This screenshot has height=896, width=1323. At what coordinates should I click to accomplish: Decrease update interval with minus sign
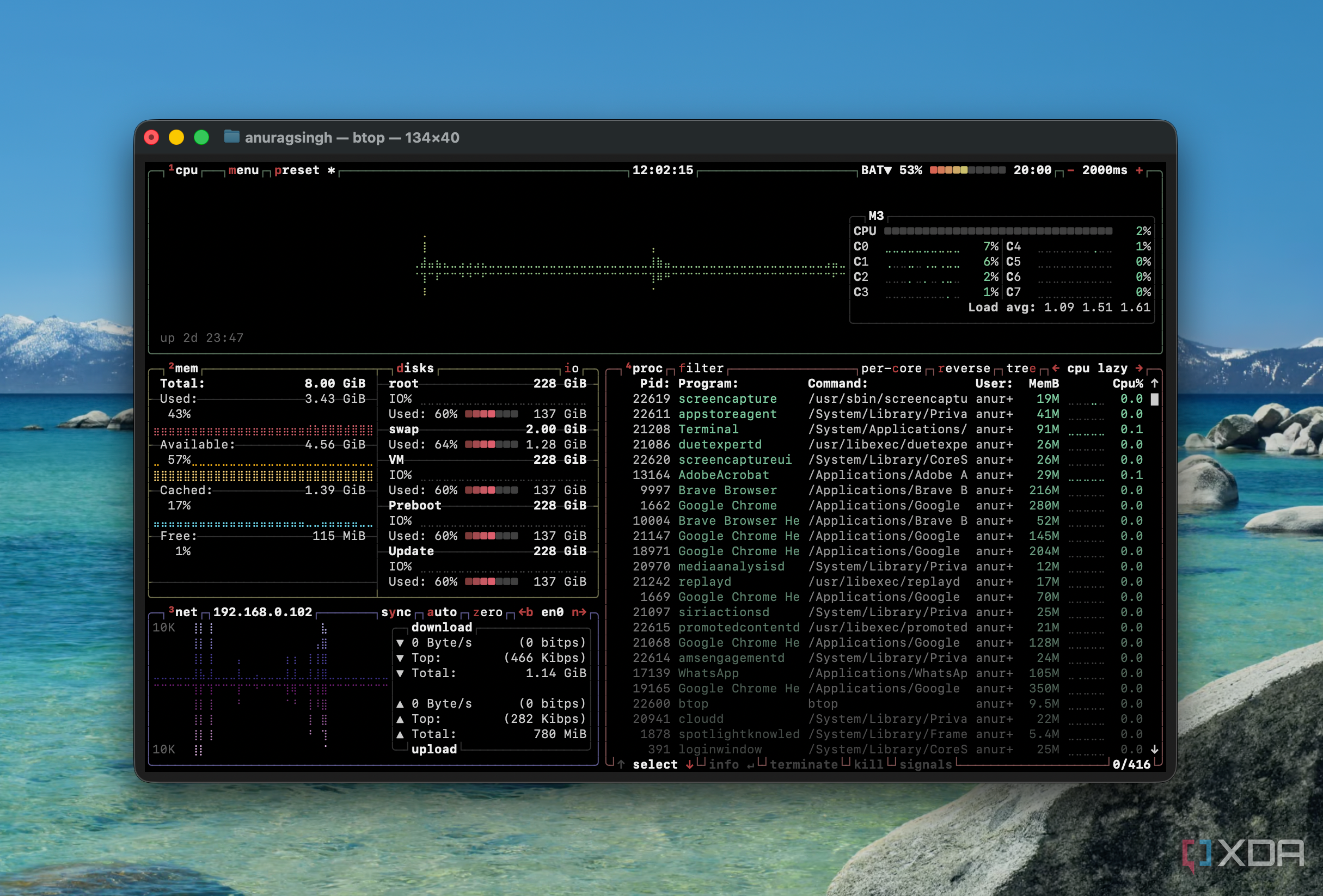[x=1070, y=170]
